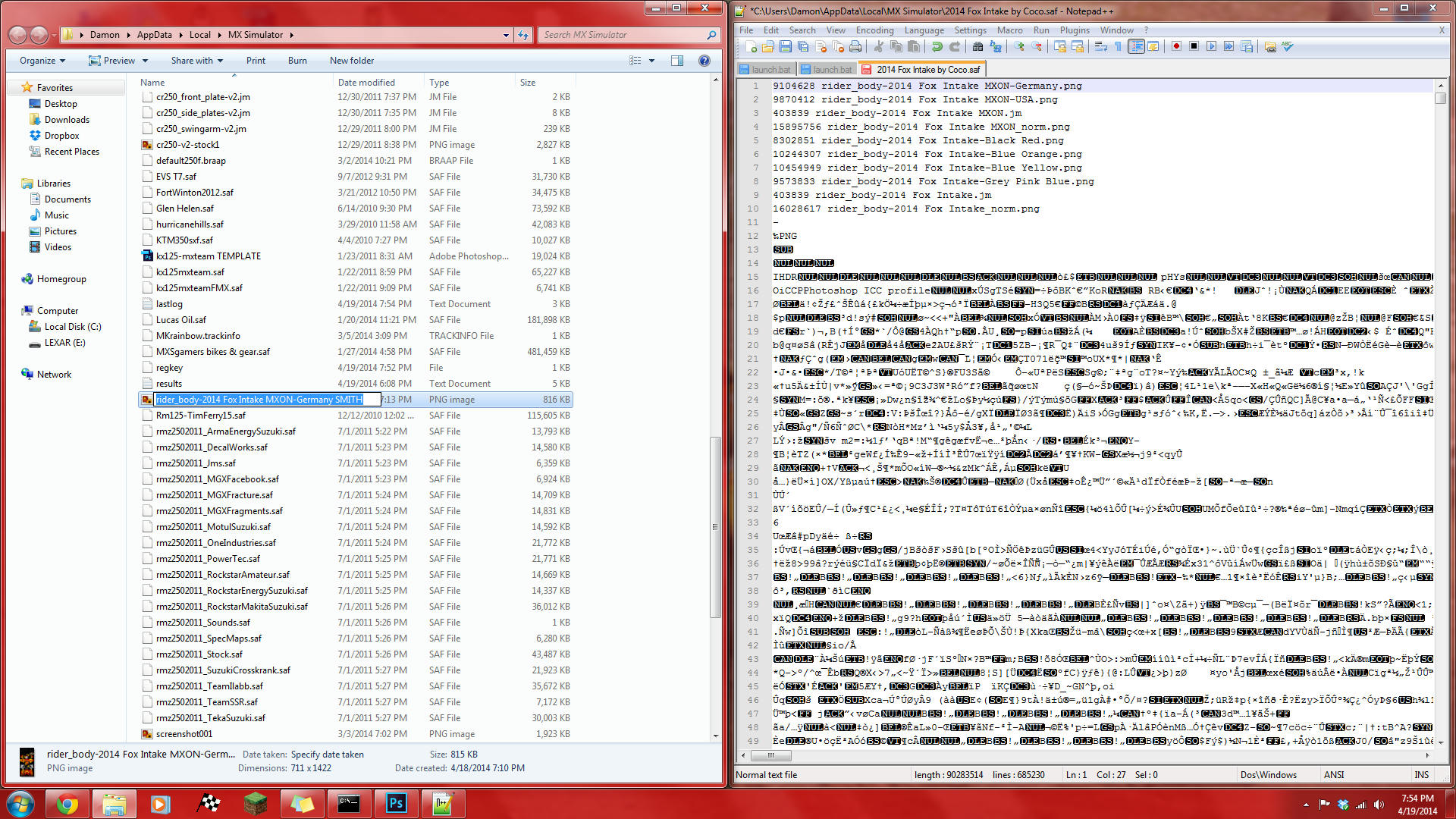Toggle the Indent guide icon
Screen dimensions: 1456x819
pyautogui.click(x=1136, y=46)
